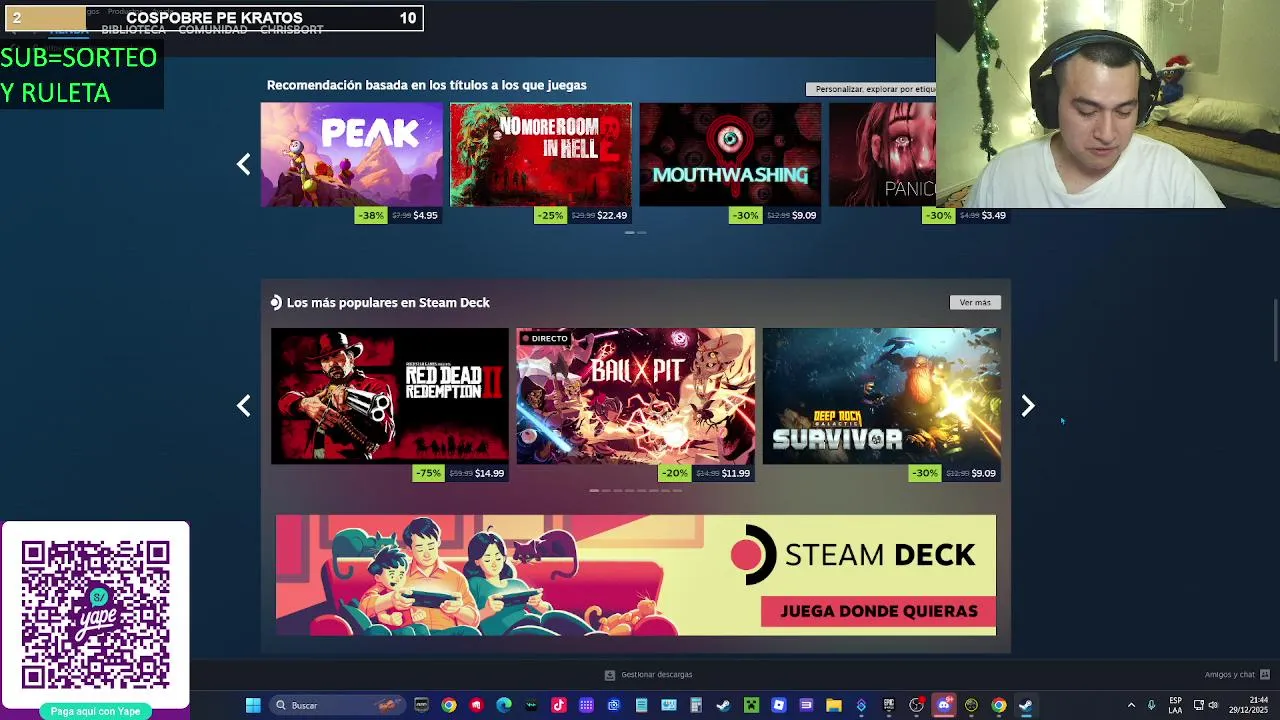Open Roblox from the taskbar

point(778,705)
